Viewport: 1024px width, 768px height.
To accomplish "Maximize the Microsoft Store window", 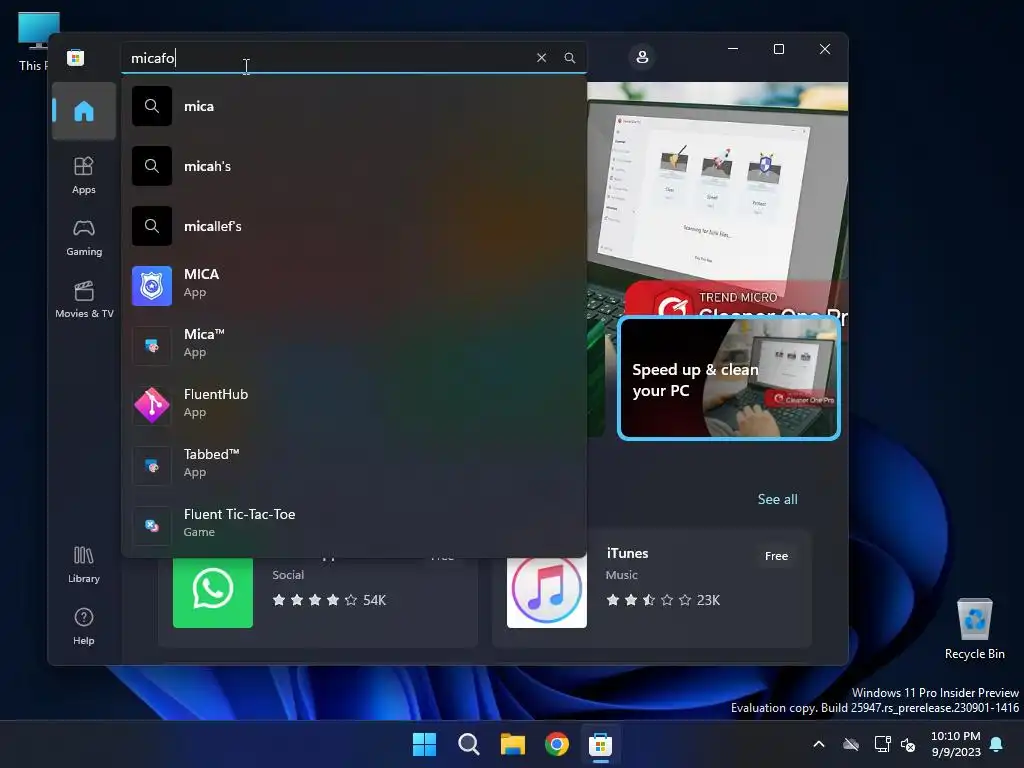I will coord(778,49).
